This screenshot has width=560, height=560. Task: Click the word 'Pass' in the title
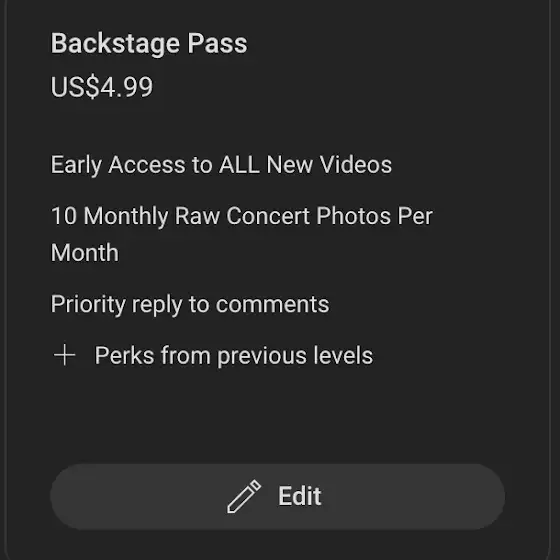[218, 43]
